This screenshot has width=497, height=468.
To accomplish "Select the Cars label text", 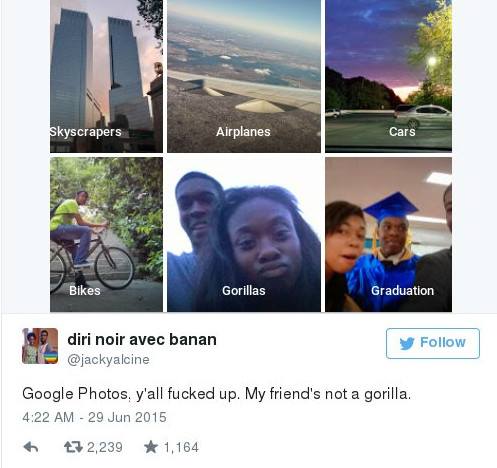I will click(x=402, y=132).
